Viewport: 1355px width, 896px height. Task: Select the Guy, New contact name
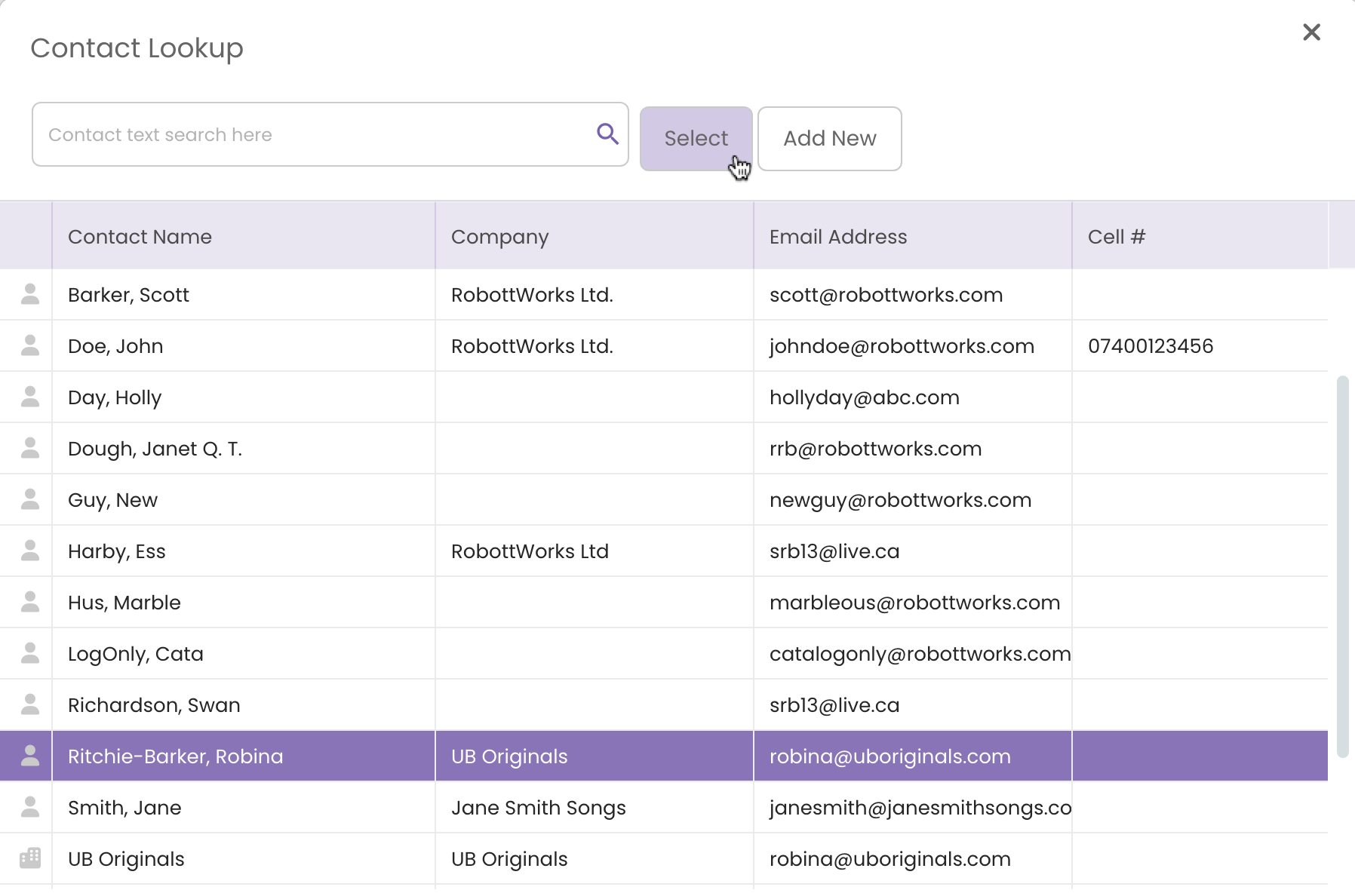112,500
